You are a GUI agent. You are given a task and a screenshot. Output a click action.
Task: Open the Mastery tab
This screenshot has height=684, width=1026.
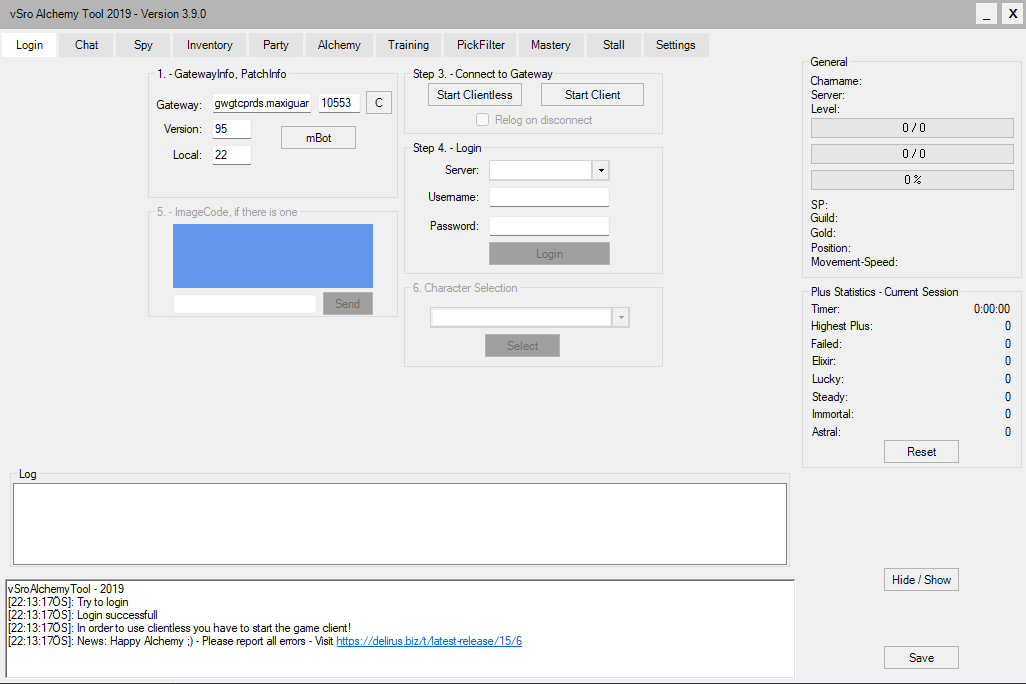click(550, 45)
